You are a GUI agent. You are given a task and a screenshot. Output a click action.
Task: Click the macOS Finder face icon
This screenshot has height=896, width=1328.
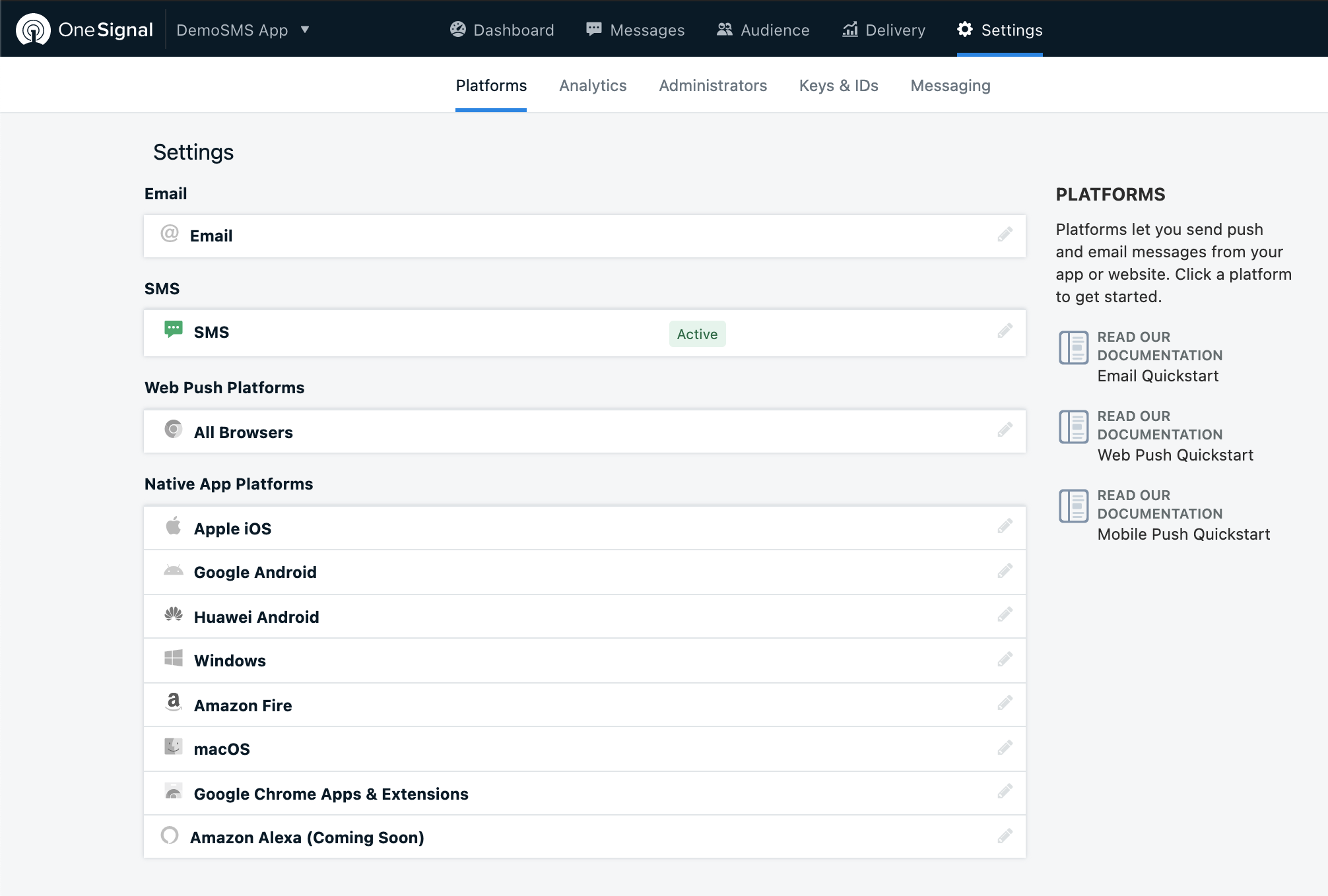(x=173, y=747)
